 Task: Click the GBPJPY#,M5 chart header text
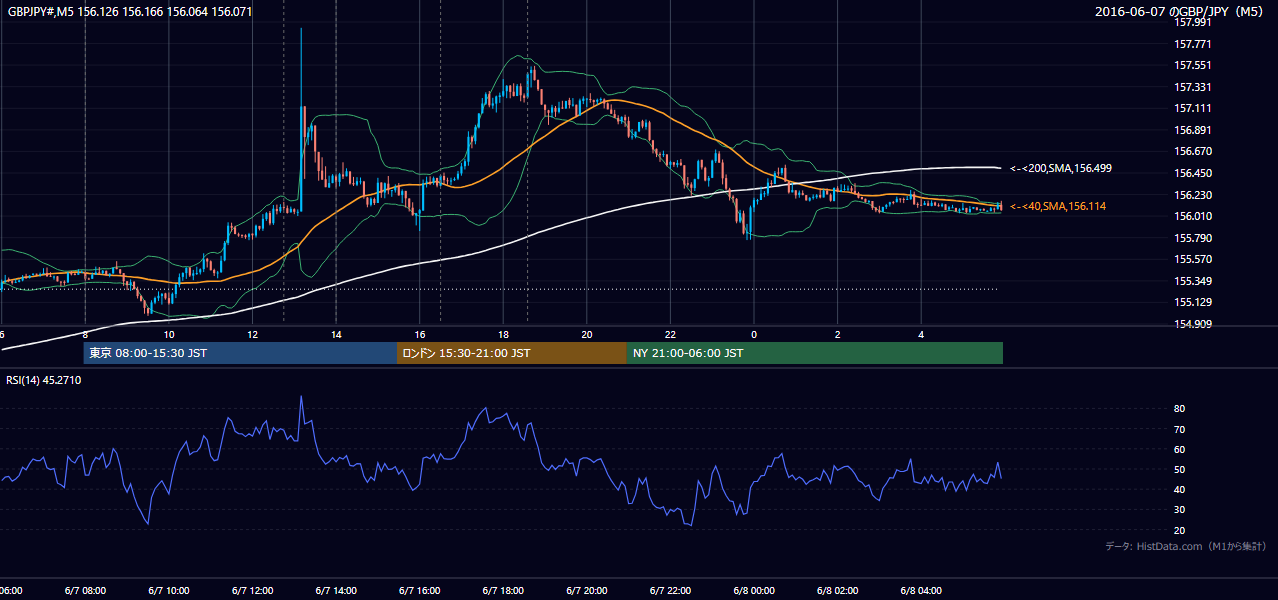click(130, 12)
